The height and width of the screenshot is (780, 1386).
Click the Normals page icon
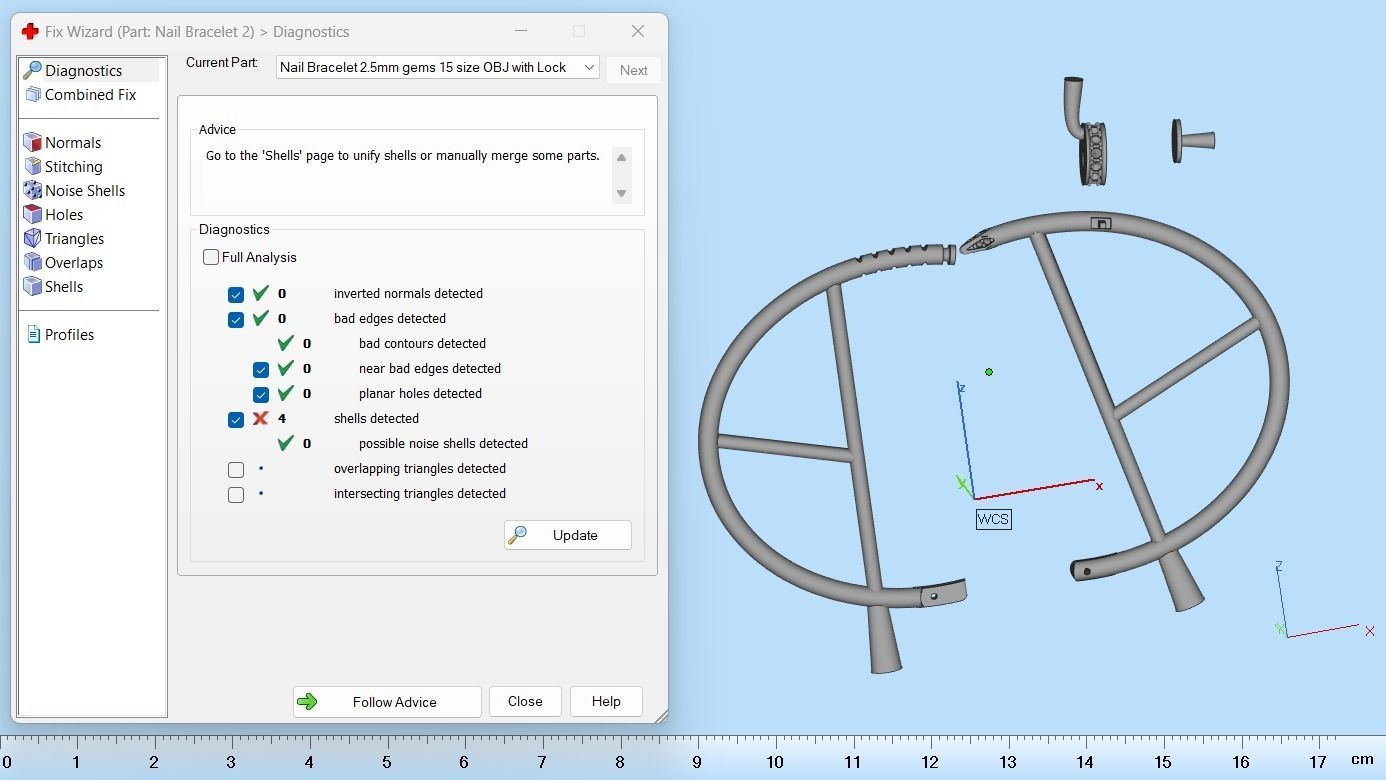pyautogui.click(x=32, y=142)
